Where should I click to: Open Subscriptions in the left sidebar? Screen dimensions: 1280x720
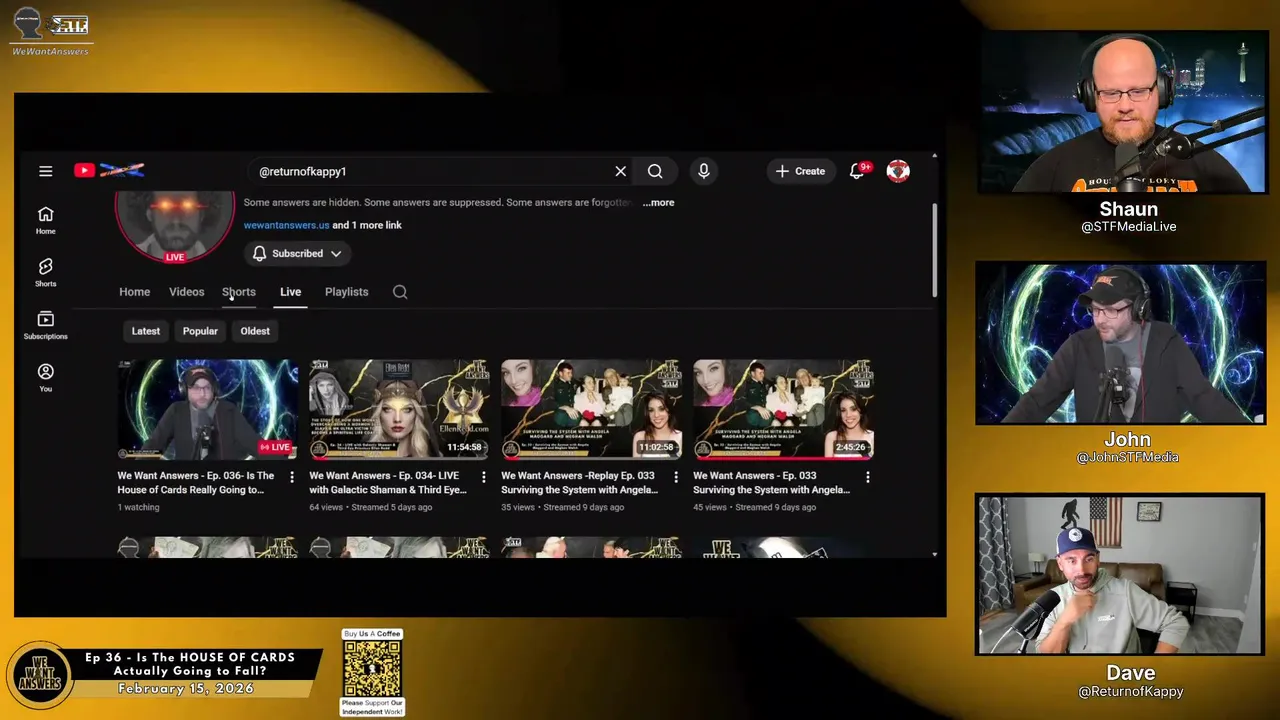pyautogui.click(x=45, y=325)
